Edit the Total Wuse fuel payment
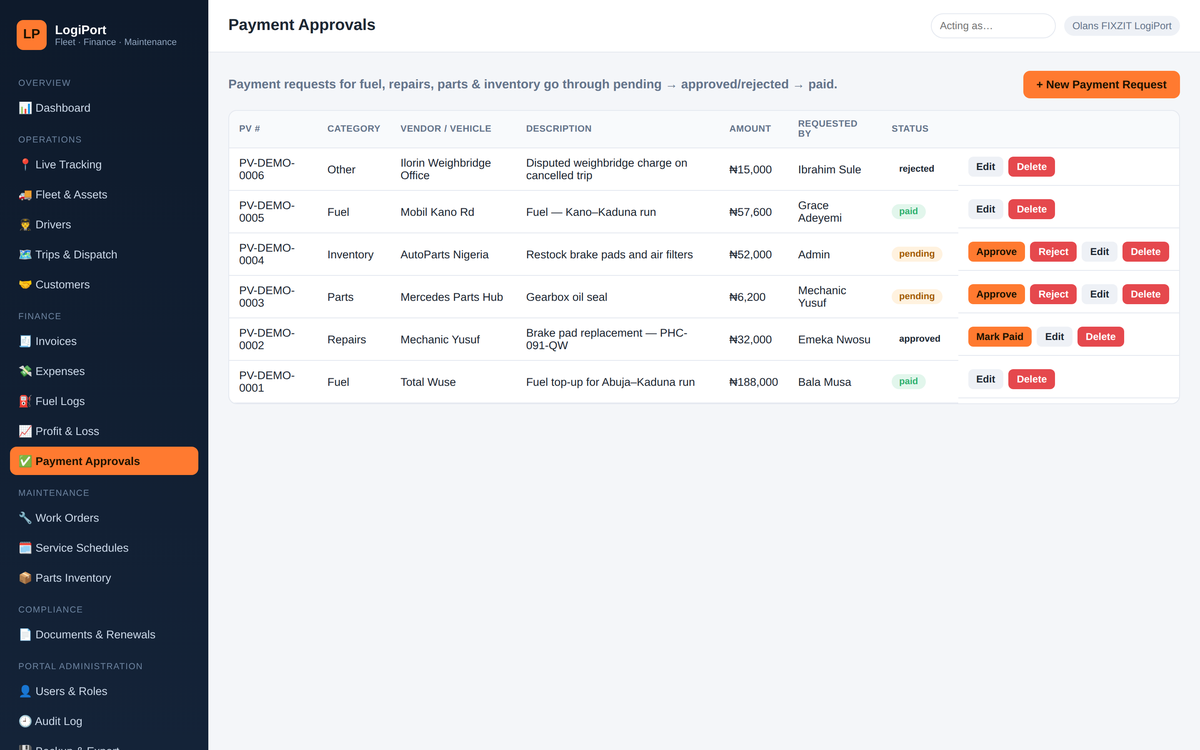This screenshot has height=750, width=1200. [x=985, y=379]
